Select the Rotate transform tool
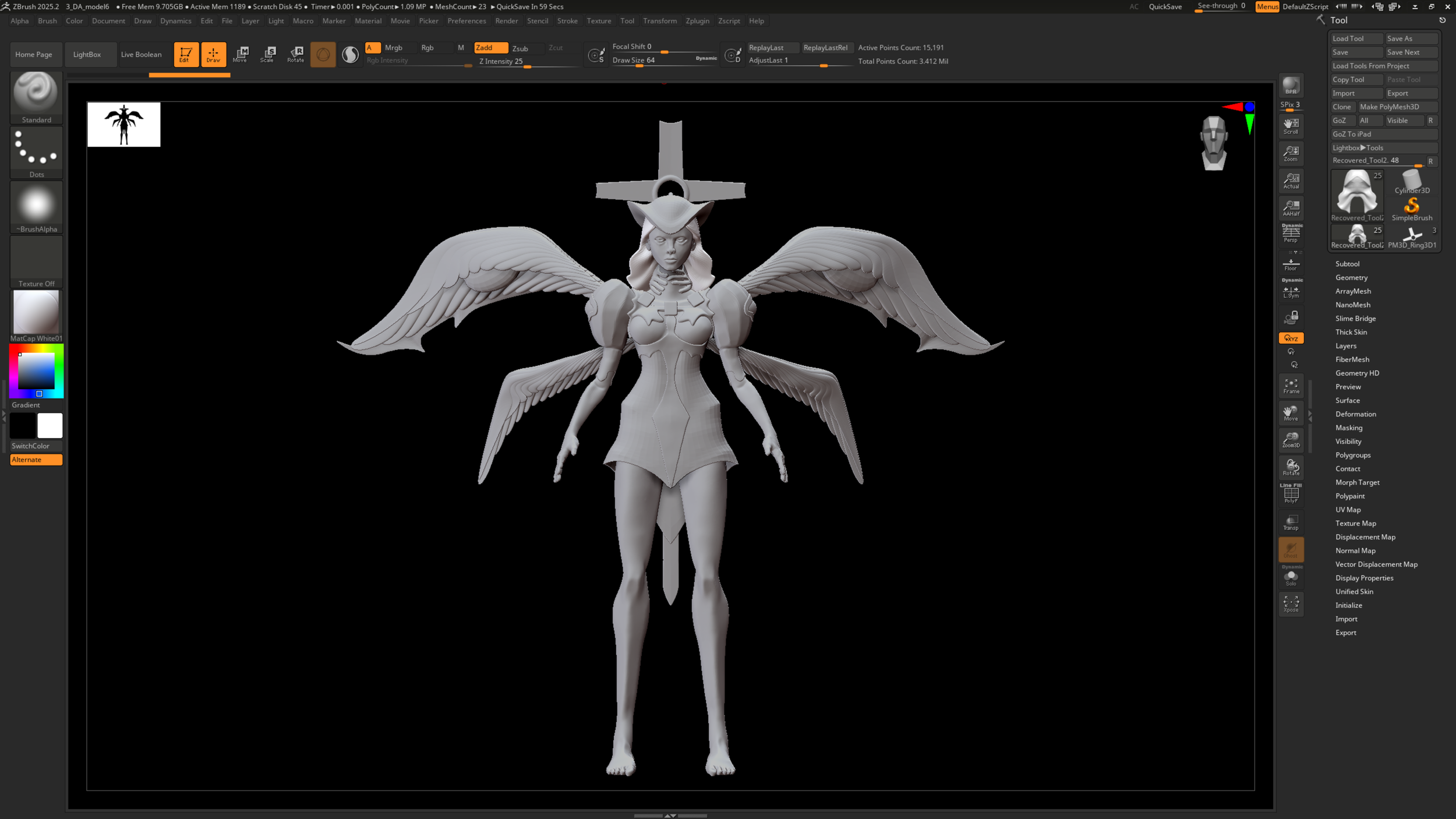1456x819 pixels. 295,54
